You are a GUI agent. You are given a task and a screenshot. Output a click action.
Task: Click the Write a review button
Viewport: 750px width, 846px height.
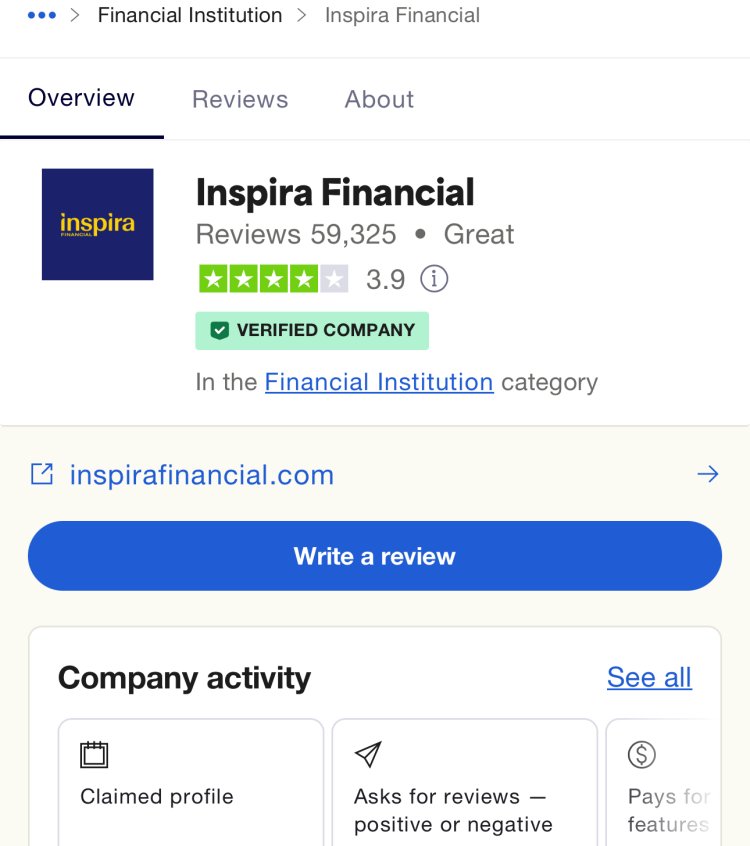point(375,556)
